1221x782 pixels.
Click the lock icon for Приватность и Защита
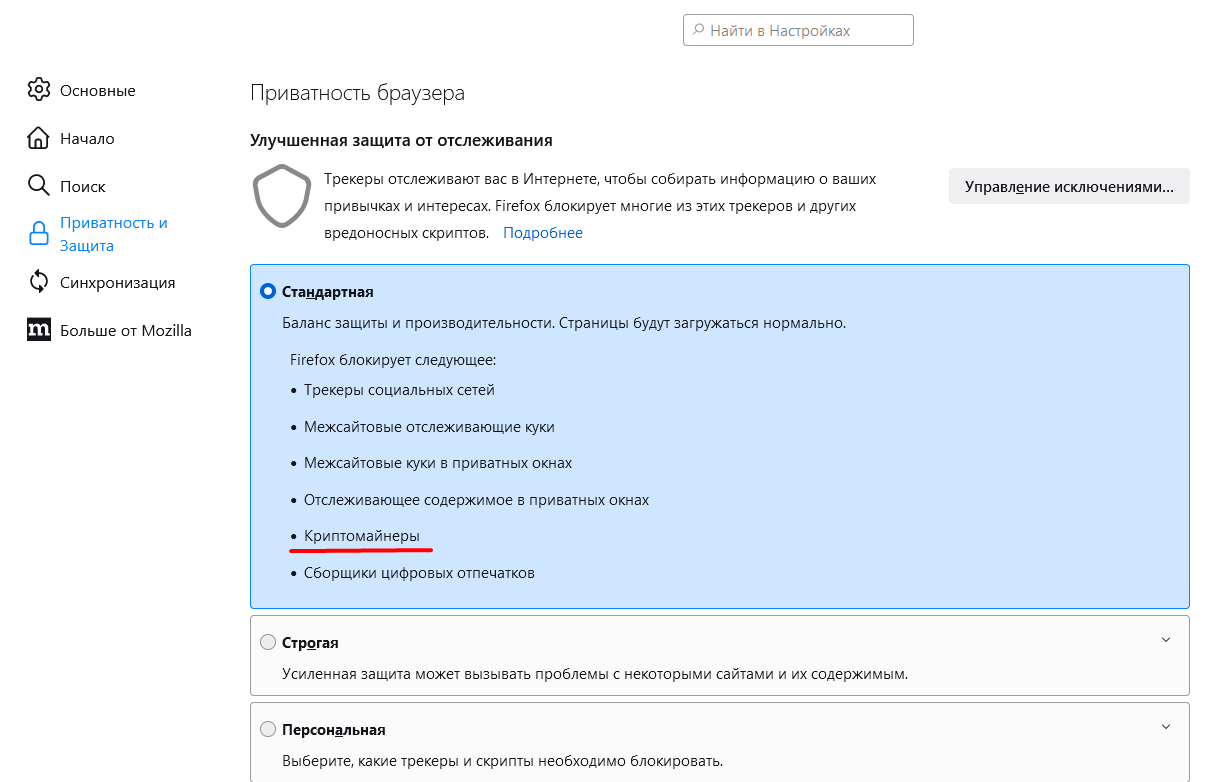(39, 234)
